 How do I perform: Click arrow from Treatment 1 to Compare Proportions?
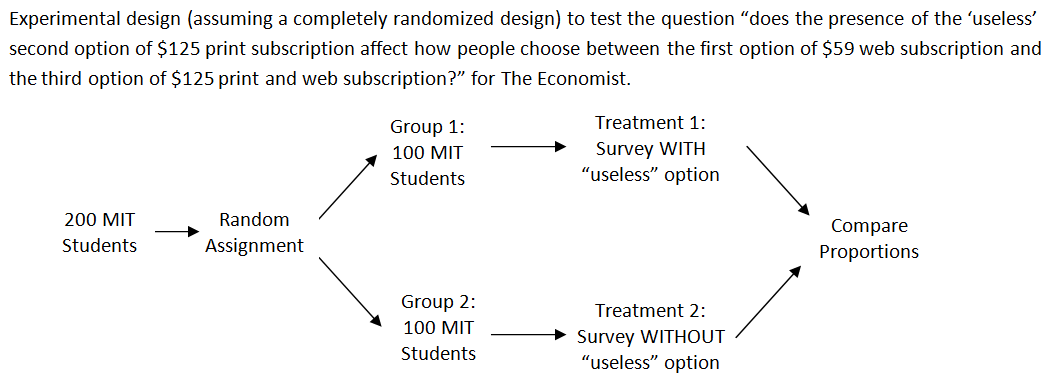[x=778, y=179]
